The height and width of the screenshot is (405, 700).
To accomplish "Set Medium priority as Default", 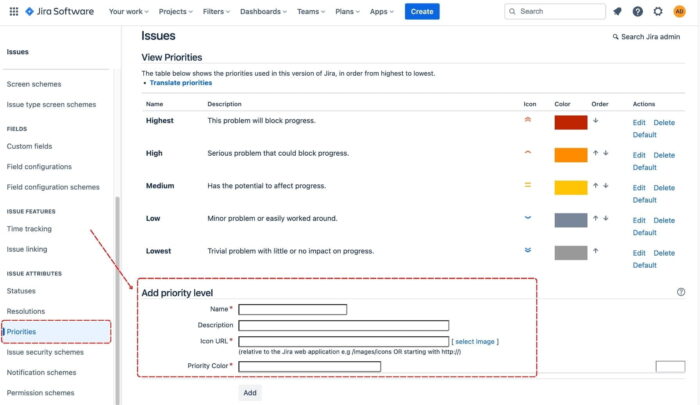I will [x=645, y=200].
